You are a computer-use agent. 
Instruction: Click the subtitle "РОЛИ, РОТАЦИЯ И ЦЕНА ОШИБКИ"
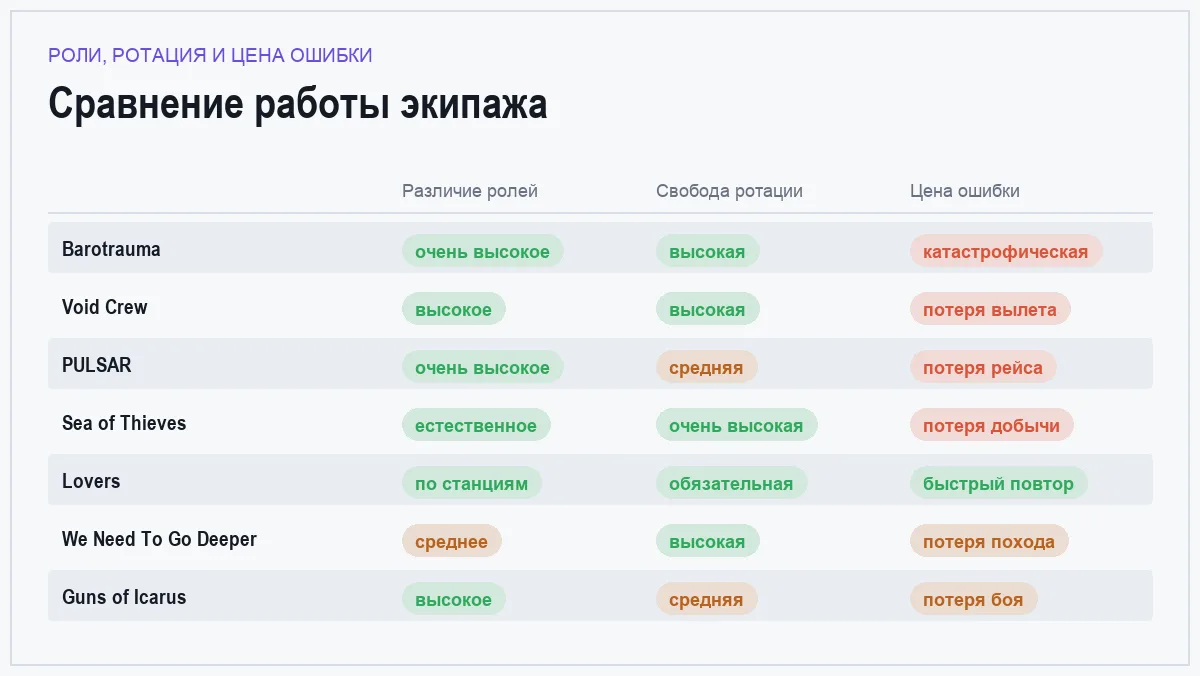tap(210, 55)
